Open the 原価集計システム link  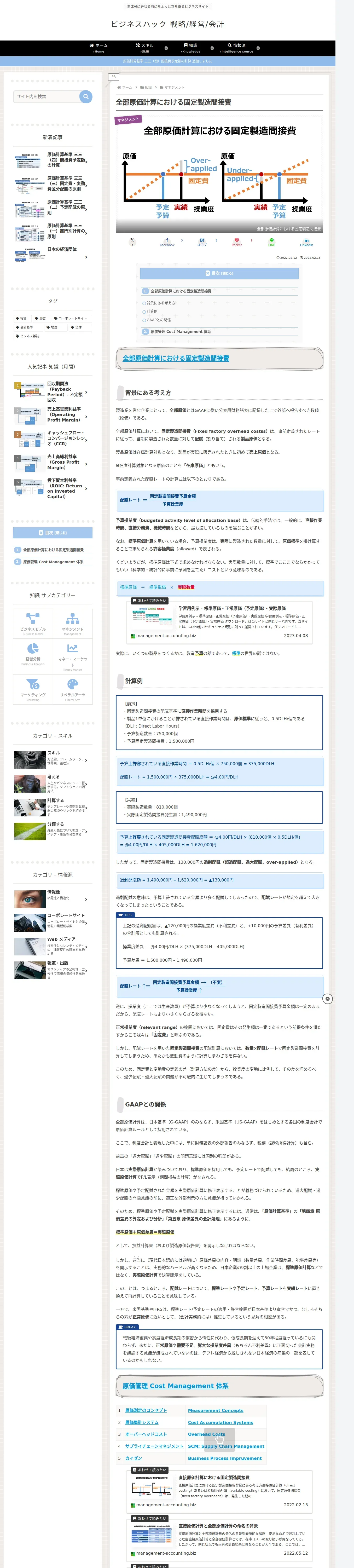[x=142, y=1422]
